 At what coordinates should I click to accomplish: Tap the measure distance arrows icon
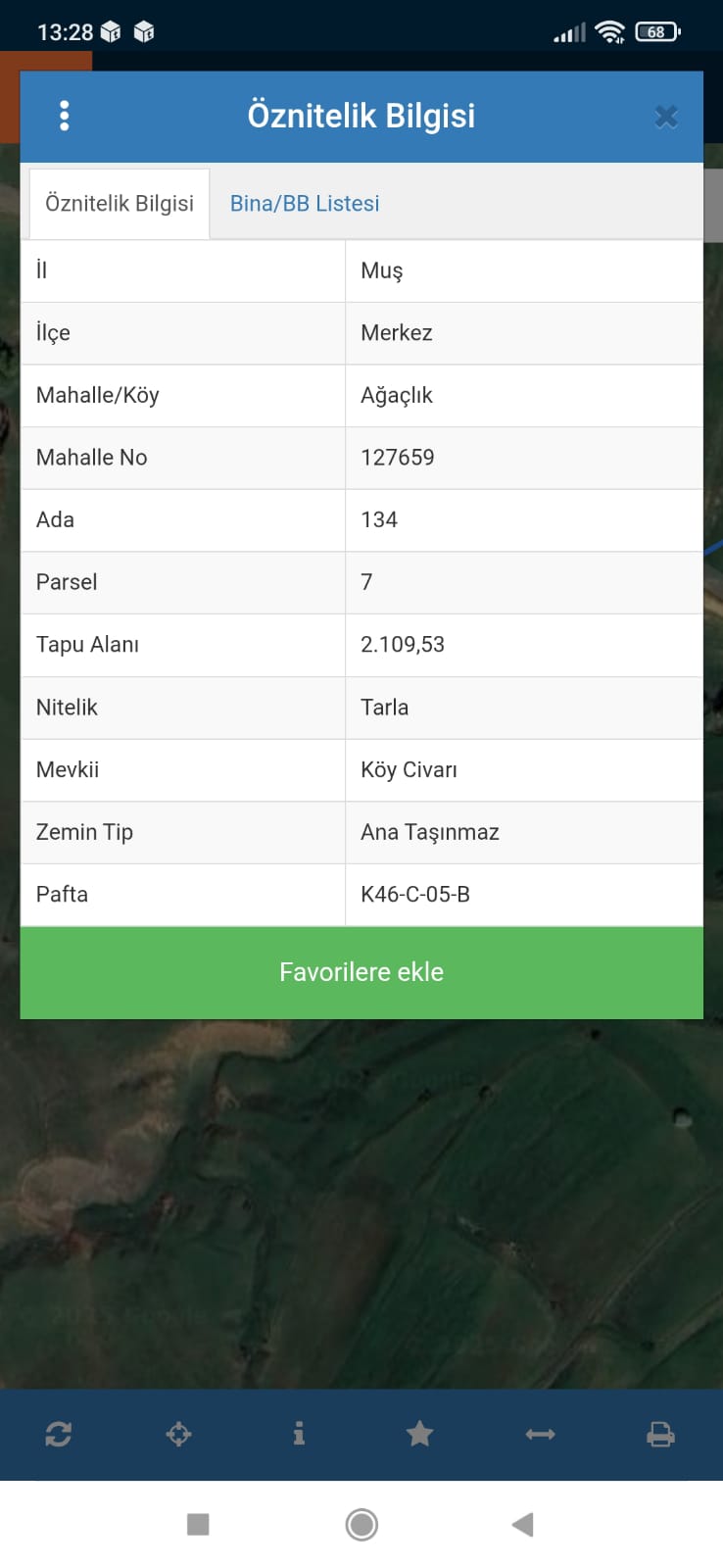coord(541,1435)
